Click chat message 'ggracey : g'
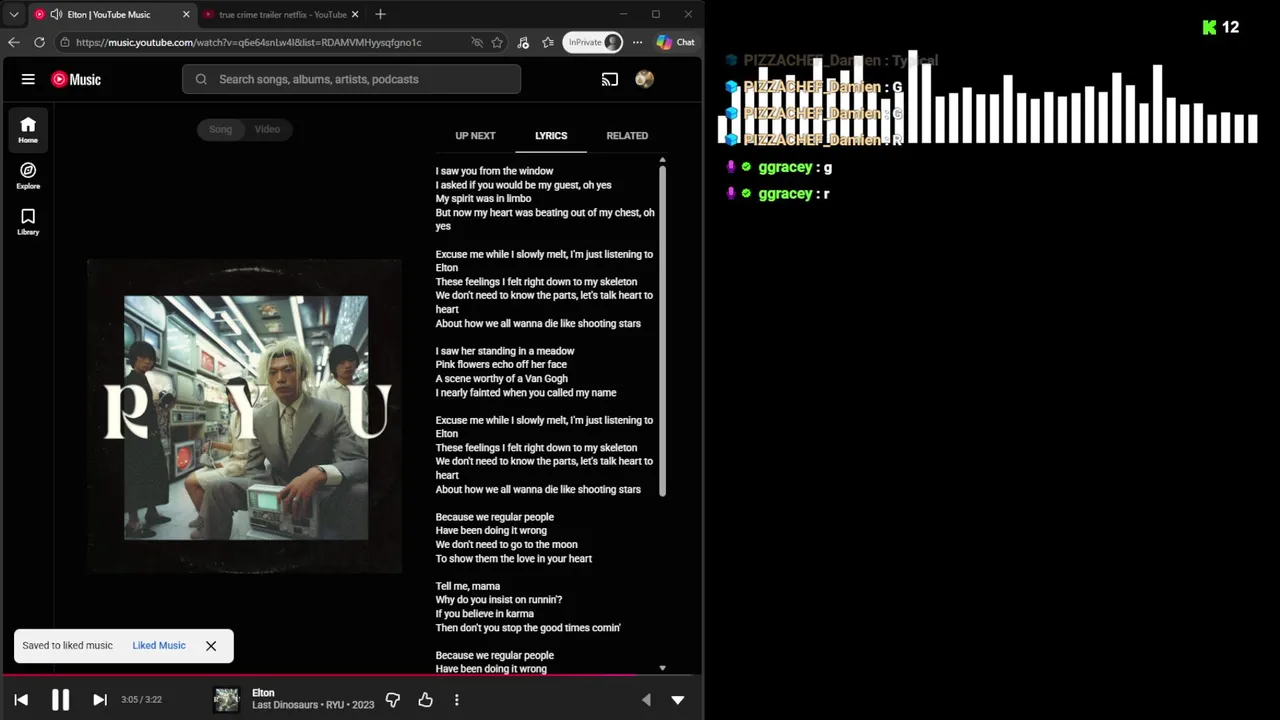 (780, 168)
